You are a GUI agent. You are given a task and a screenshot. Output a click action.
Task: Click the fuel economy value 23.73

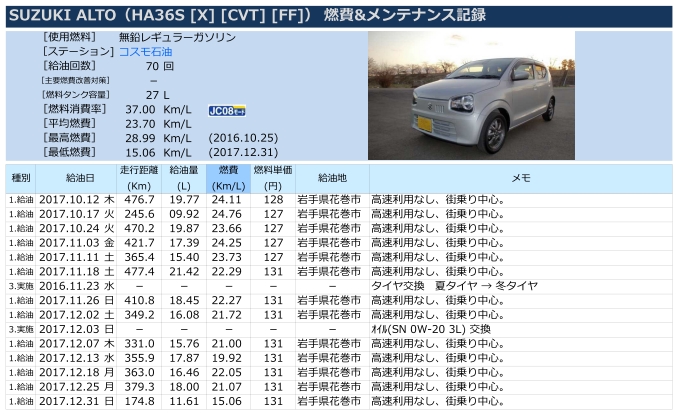[x=226, y=257]
